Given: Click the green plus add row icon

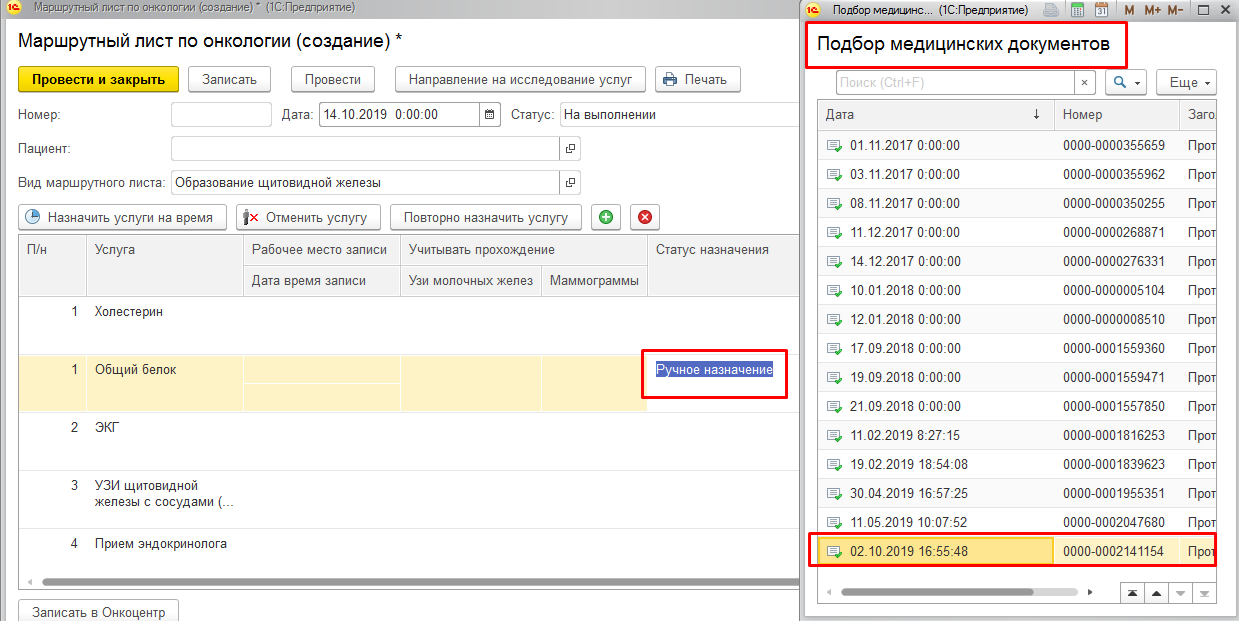Looking at the screenshot, I should (x=605, y=217).
